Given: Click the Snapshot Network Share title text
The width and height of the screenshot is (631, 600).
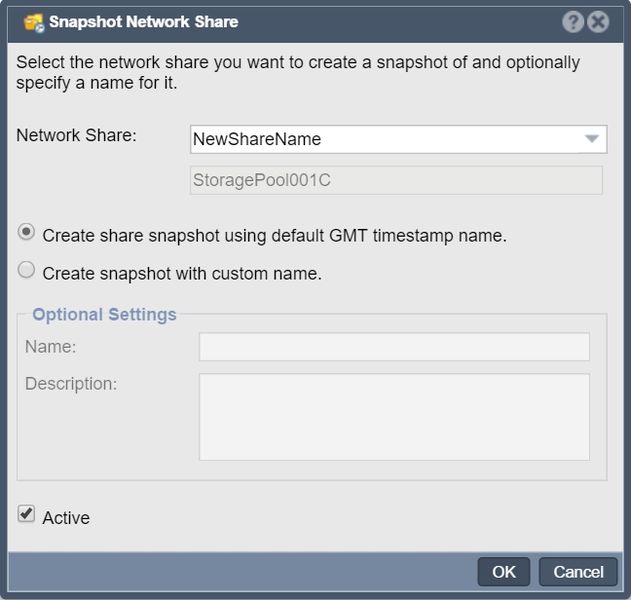Looking at the screenshot, I should tap(144, 22).
